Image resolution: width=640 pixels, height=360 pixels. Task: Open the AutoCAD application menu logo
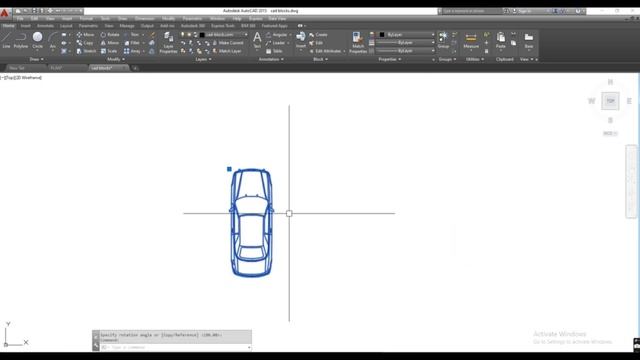(x=5, y=13)
